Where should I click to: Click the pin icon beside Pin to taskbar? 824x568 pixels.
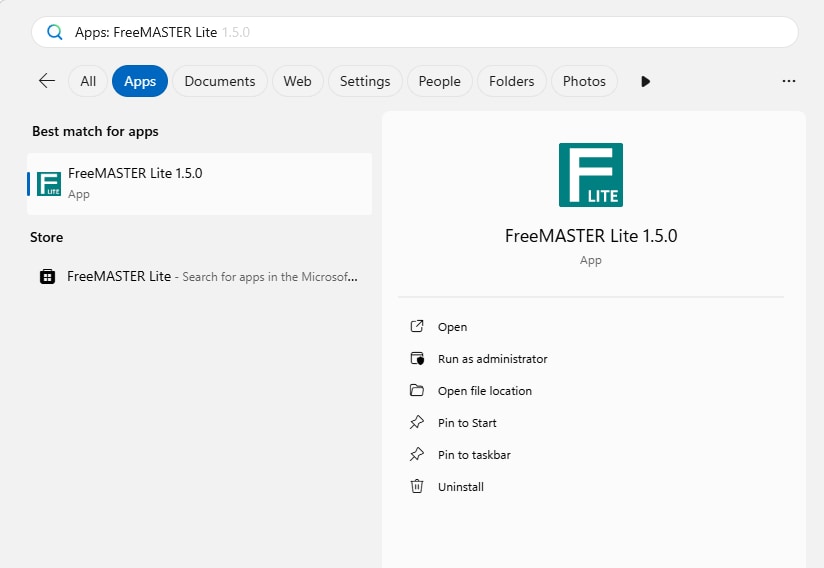(417, 454)
